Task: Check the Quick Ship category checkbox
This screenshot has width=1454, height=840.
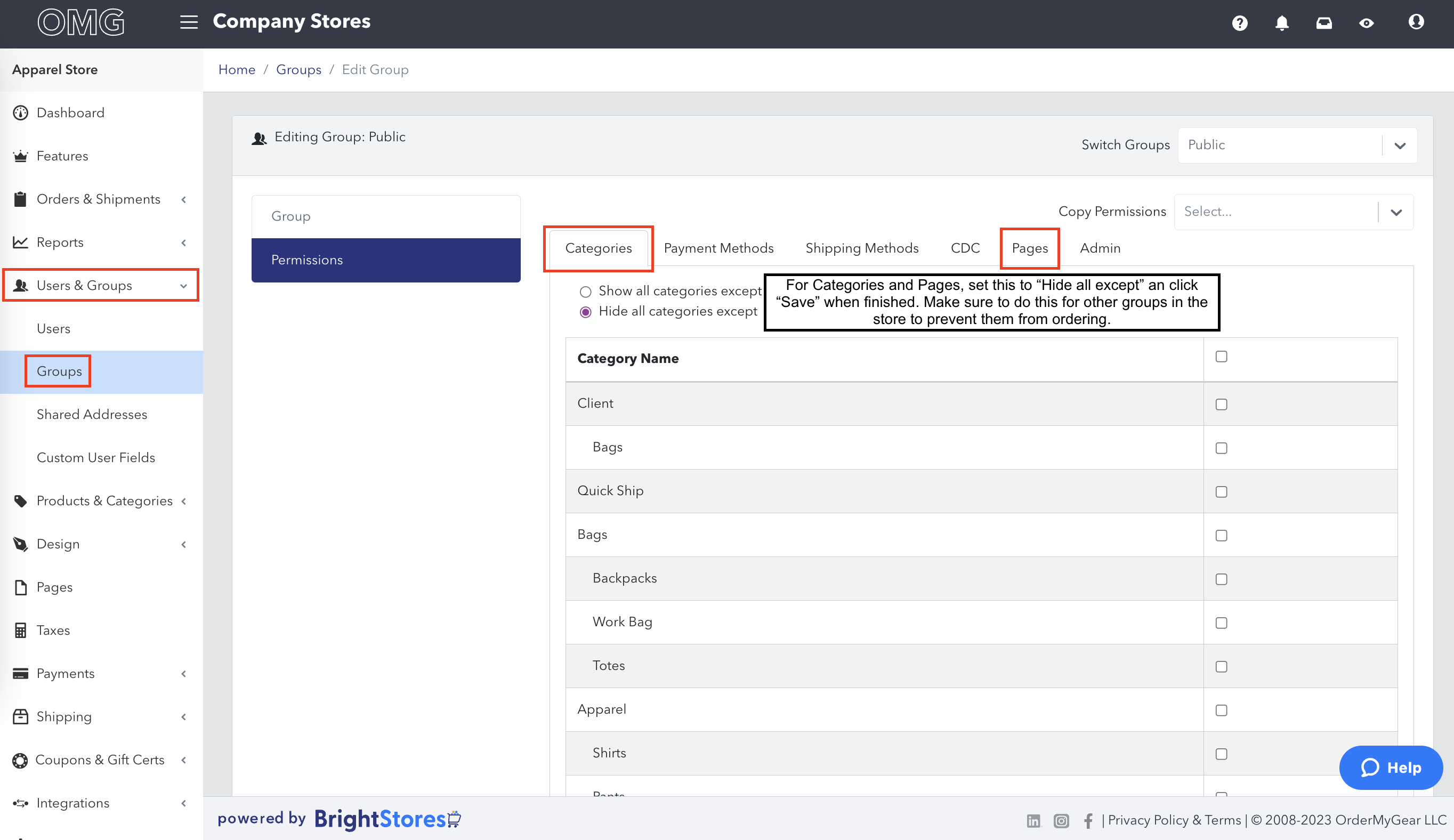Action: [1221, 491]
